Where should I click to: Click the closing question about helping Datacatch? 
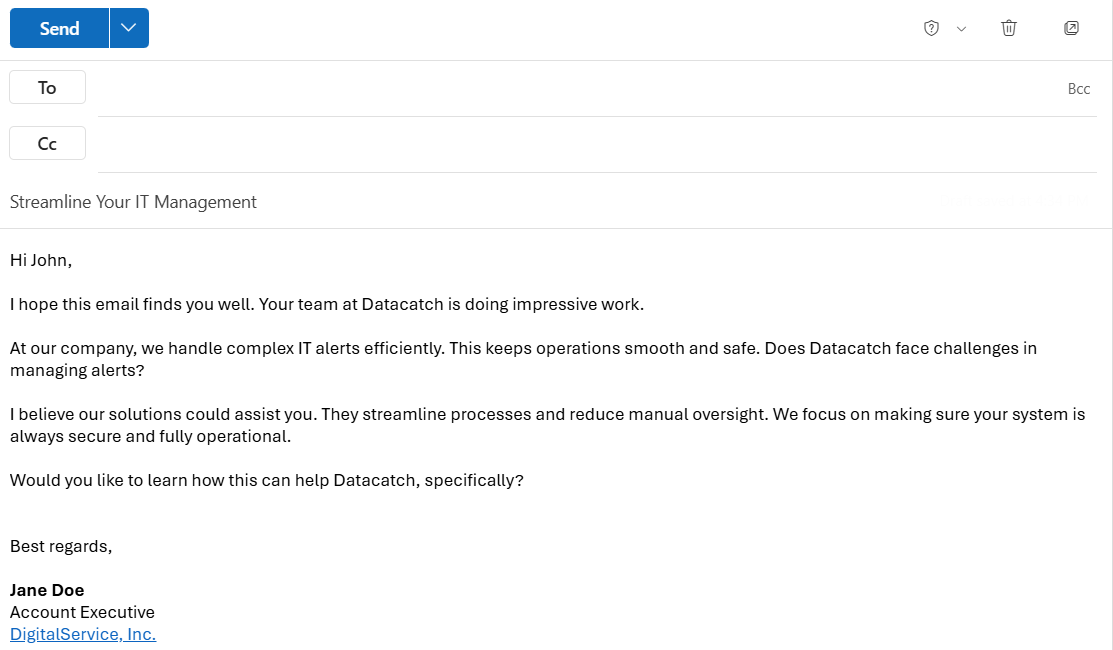pos(267,480)
